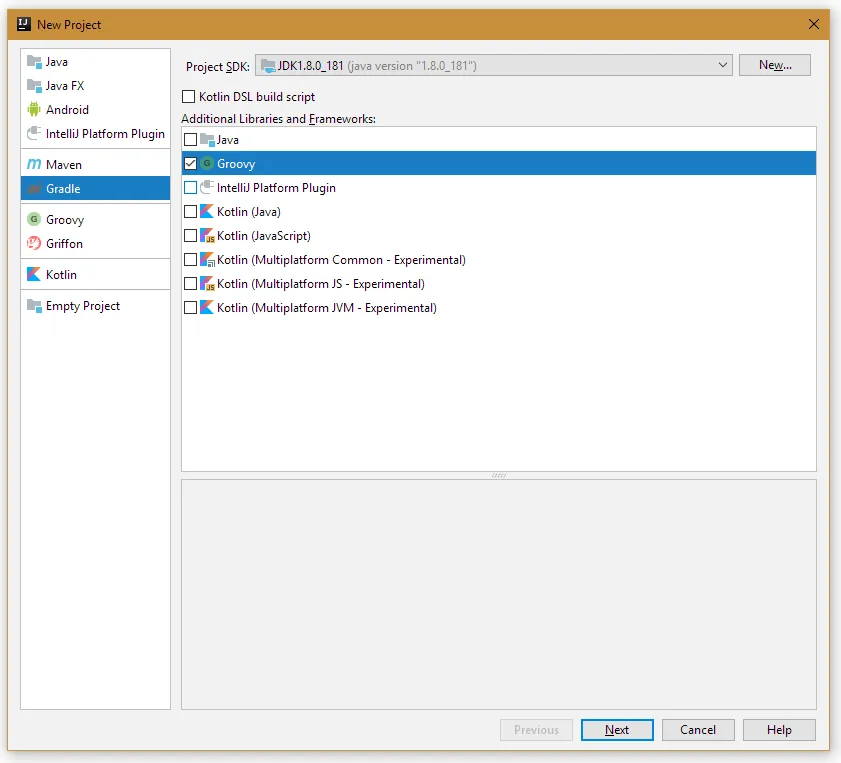This screenshot has width=841, height=763.
Task: Click the Android robot icon
Action: point(34,109)
